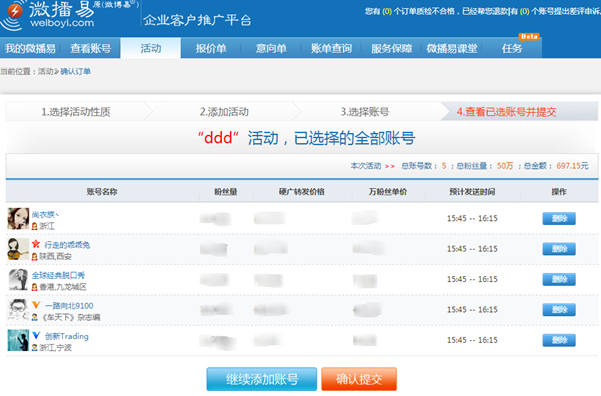The image size is (601, 396).
Task: Click avatar of the 陕西,西安 account
Action: click(18, 249)
